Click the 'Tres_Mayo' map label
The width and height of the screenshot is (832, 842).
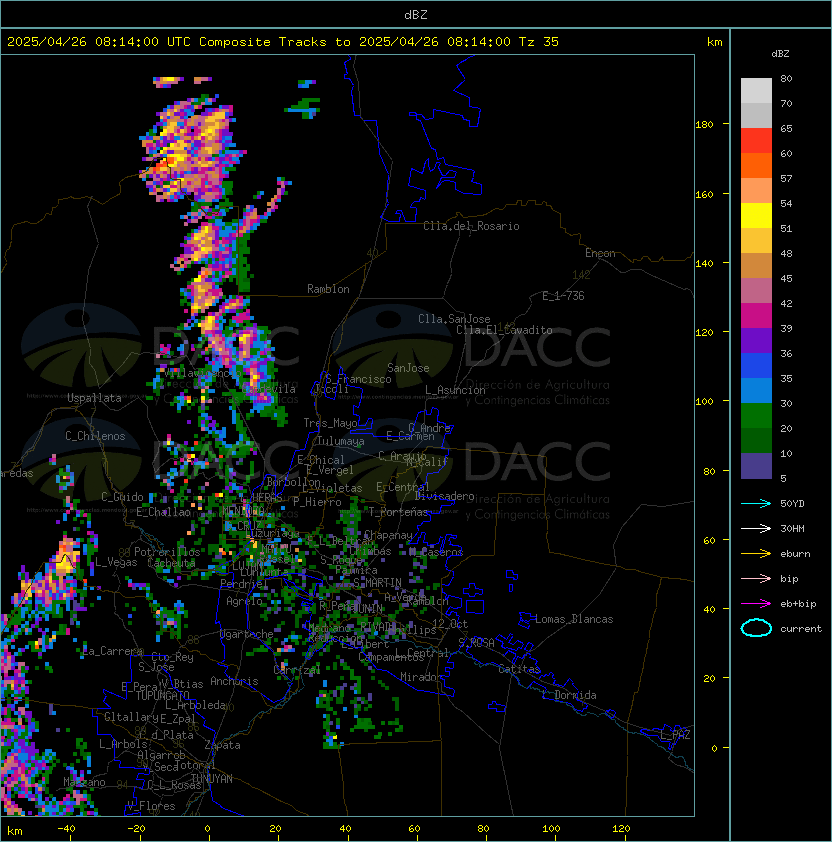coord(330,423)
